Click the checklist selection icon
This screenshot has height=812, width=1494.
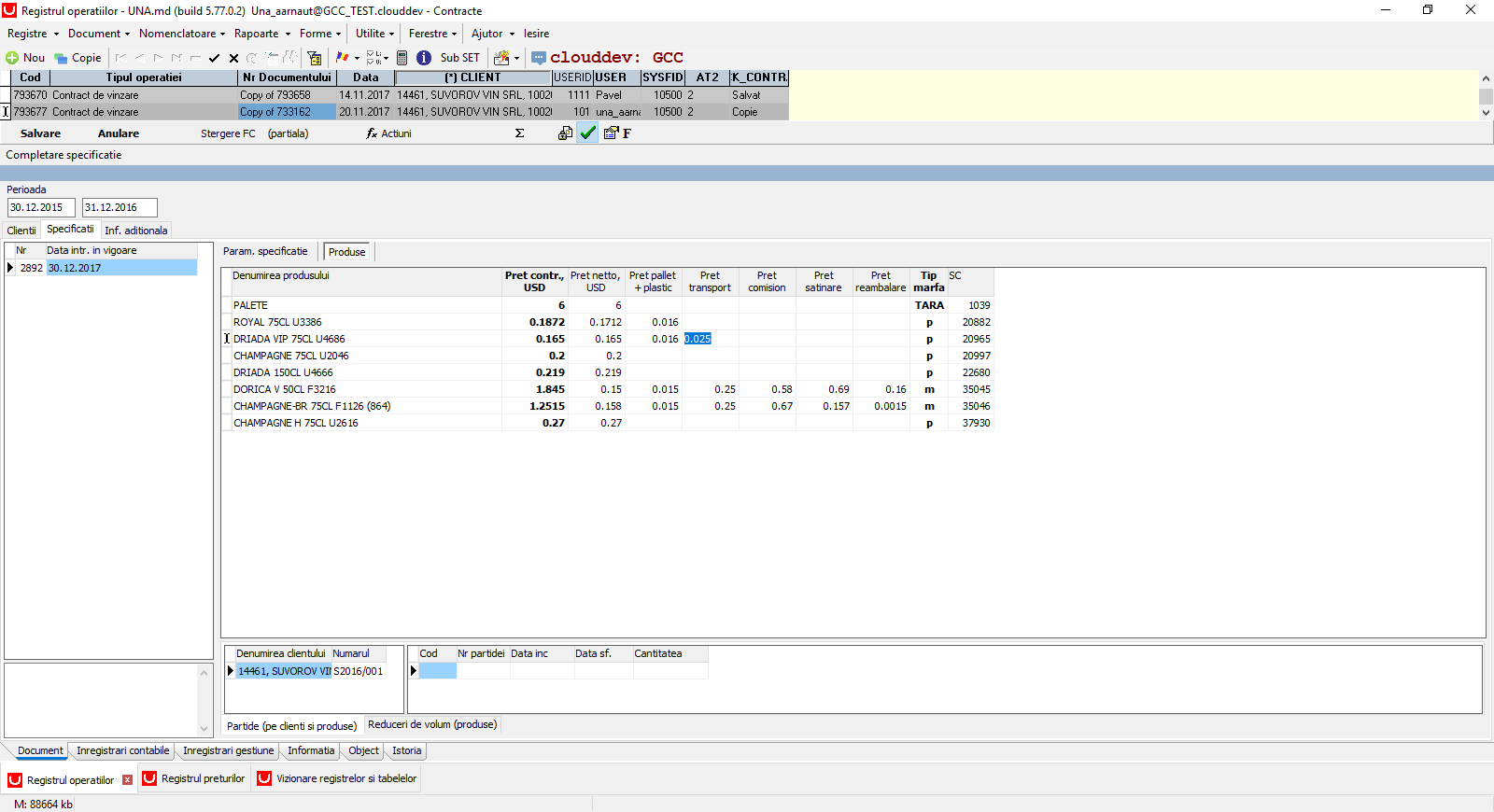pyautogui.click(x=373, y=58)
